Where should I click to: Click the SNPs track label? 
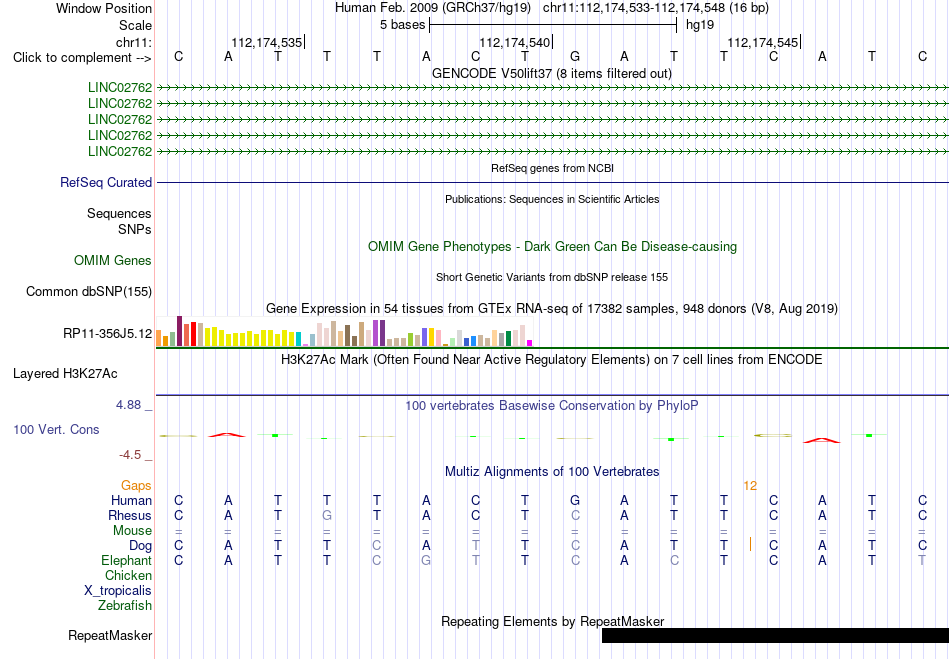[x=135, y=229]
